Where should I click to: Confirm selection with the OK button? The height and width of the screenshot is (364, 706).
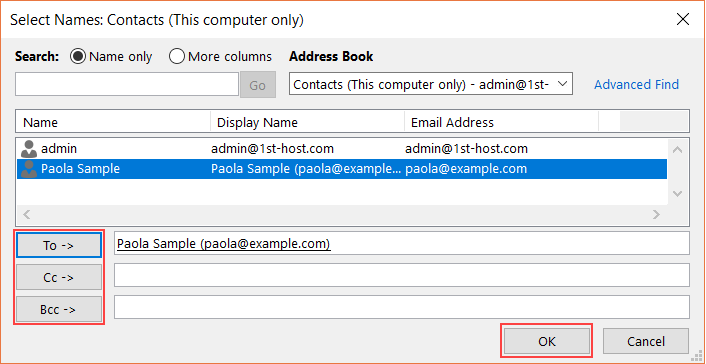tap(547, 341)
